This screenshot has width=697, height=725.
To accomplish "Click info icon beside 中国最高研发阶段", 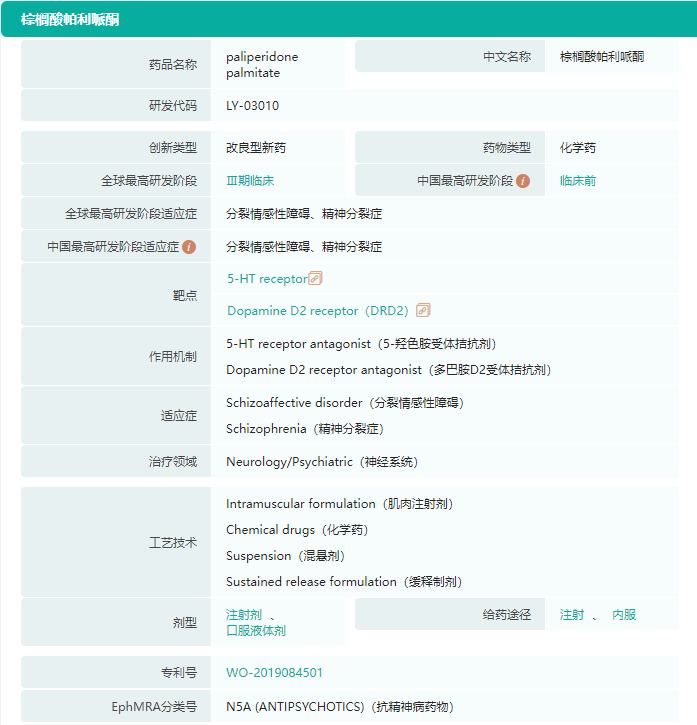I will click(523, 181).
